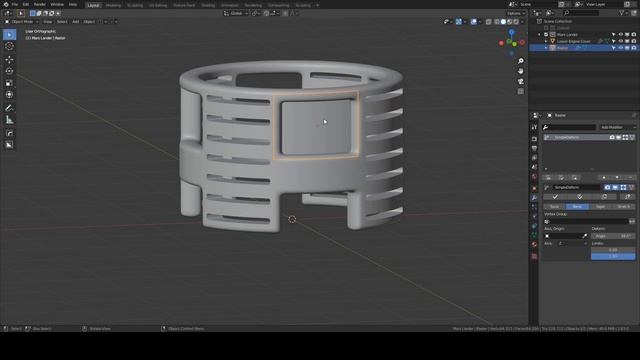Click upper Limits slider value
Image resolution: width=640 pixels, height=360 pixels.
click(613, 250)
